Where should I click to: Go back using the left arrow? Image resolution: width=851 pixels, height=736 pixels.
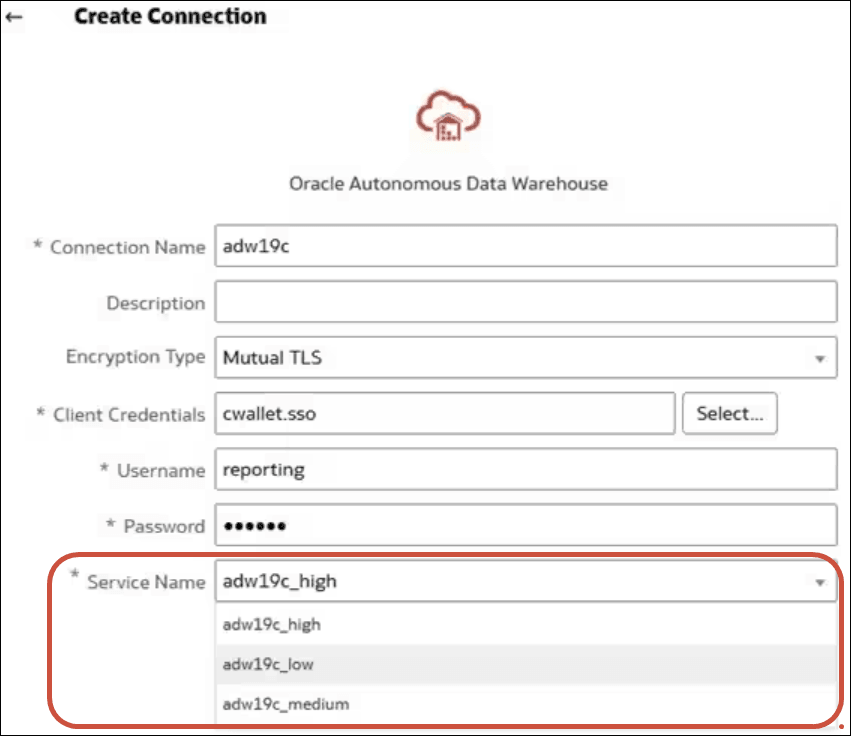14,17
